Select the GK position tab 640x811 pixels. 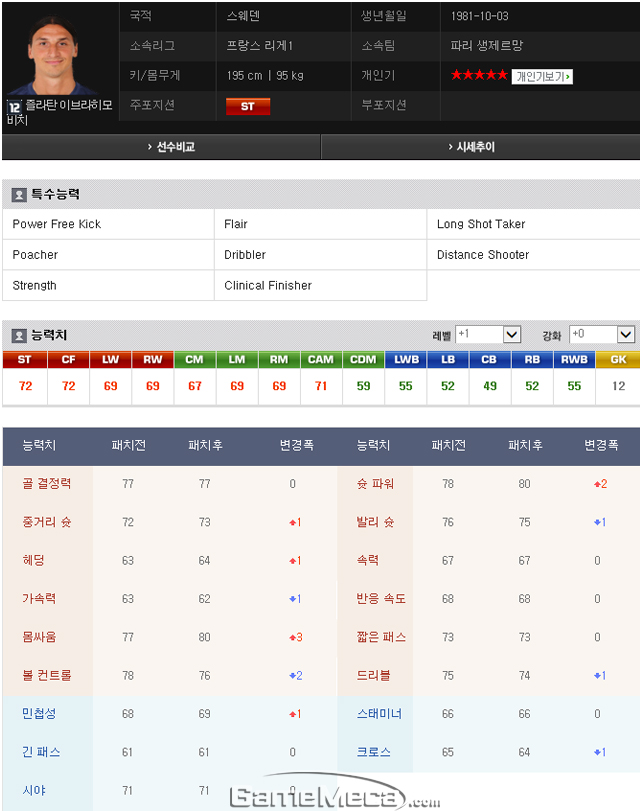(x=618, y=359)
